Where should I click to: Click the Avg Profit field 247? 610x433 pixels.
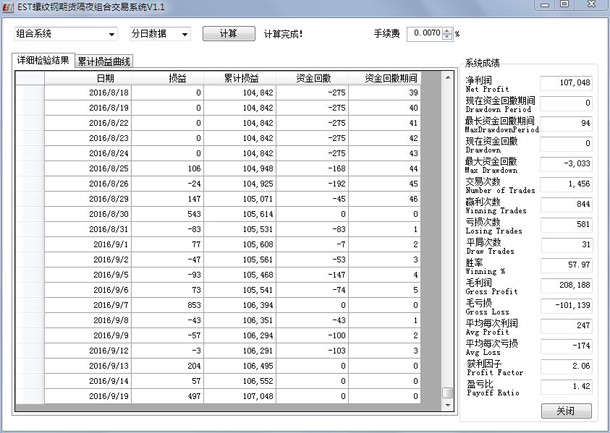point(566,326)
